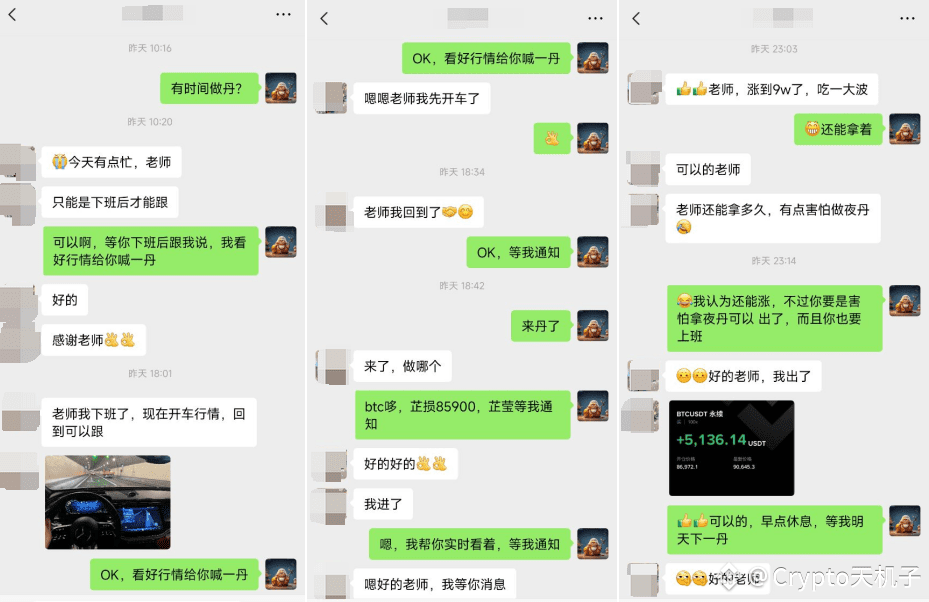Open three-dot menu in middle chat
929x602 pixels.
[x=595, y=18]
